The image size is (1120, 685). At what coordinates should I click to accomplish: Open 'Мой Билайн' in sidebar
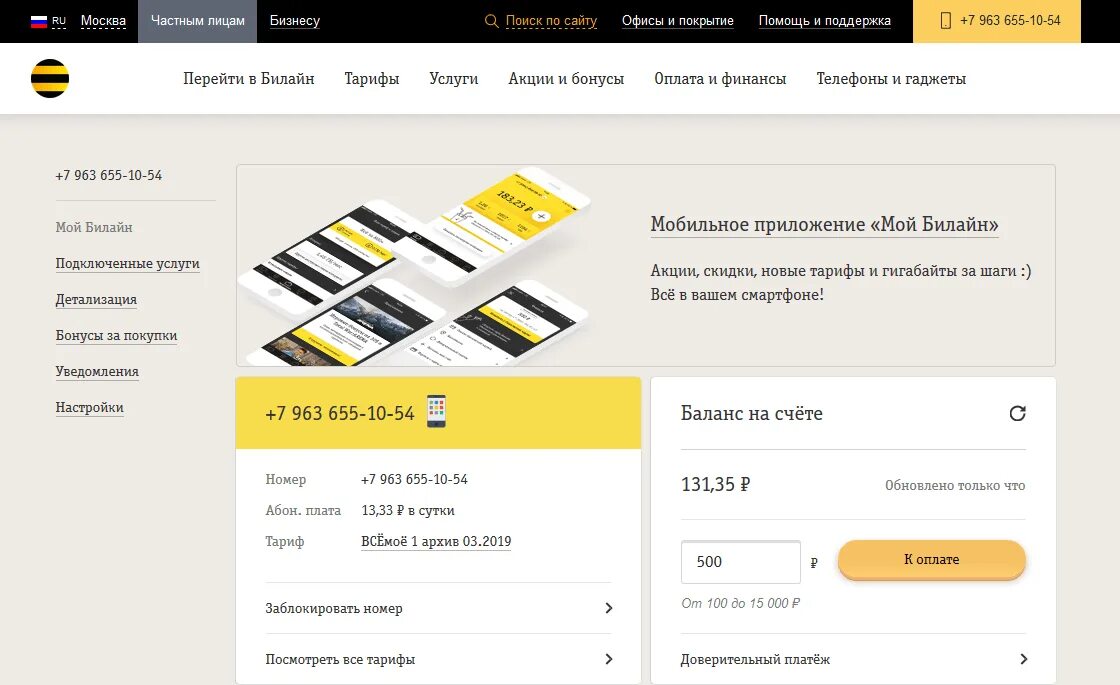click(x=94, y=227)
